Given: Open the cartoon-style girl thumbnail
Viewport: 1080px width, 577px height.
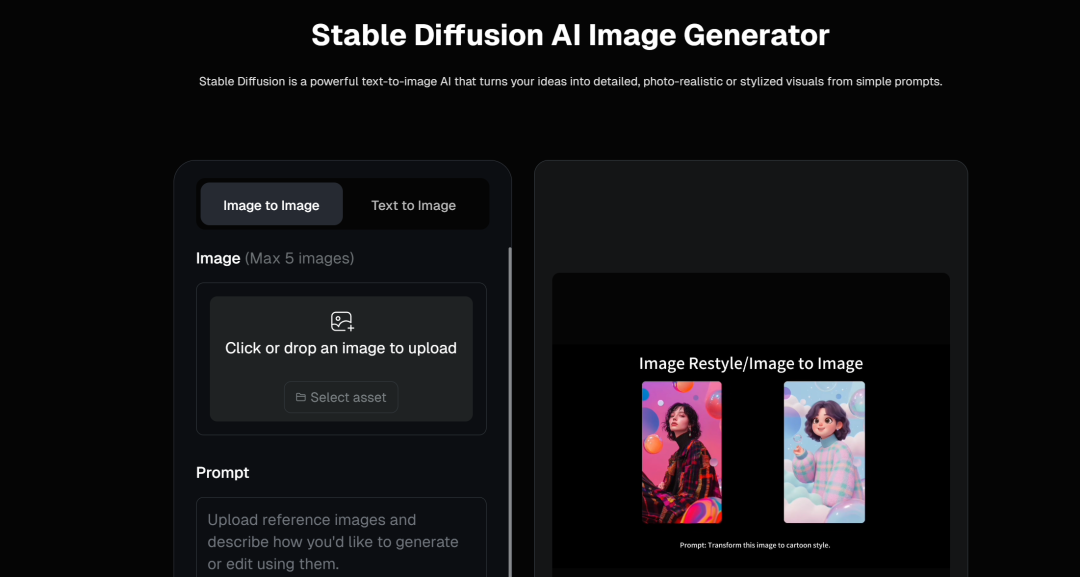Looking at the screenshot, I should 824,452.
